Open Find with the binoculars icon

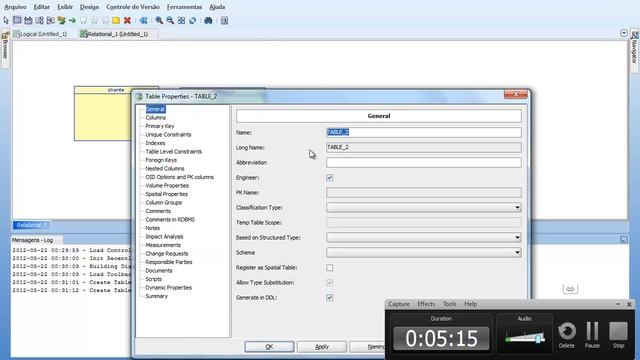click(208, 20)
